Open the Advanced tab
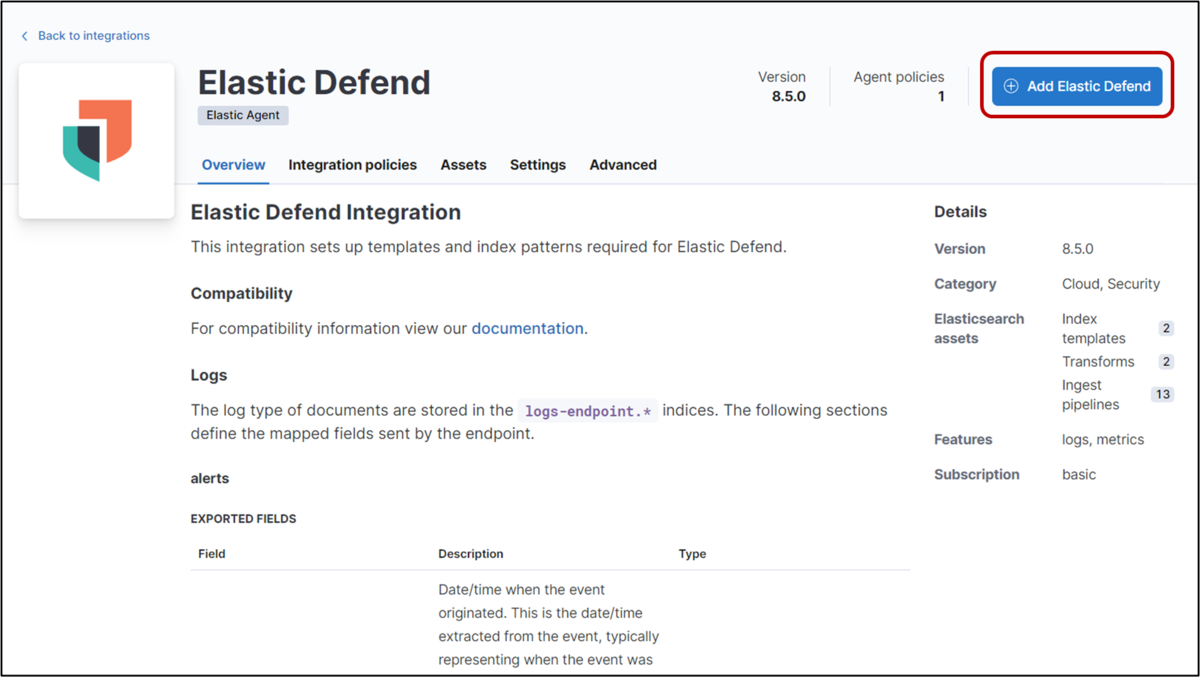The width and height of the screenshot is (1200, 677). (622, 165)
